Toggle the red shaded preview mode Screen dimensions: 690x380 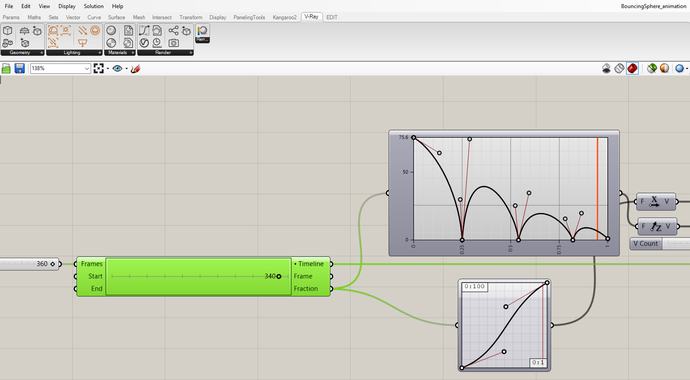coord(632,69)
